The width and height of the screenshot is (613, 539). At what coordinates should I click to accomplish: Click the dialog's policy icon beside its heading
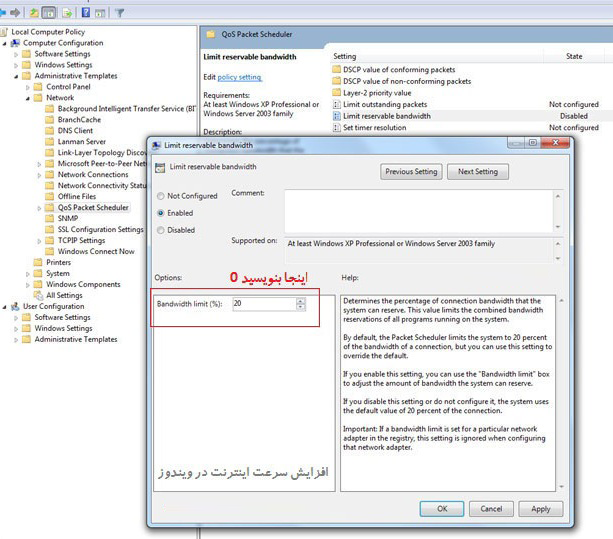tap(160, 168)
